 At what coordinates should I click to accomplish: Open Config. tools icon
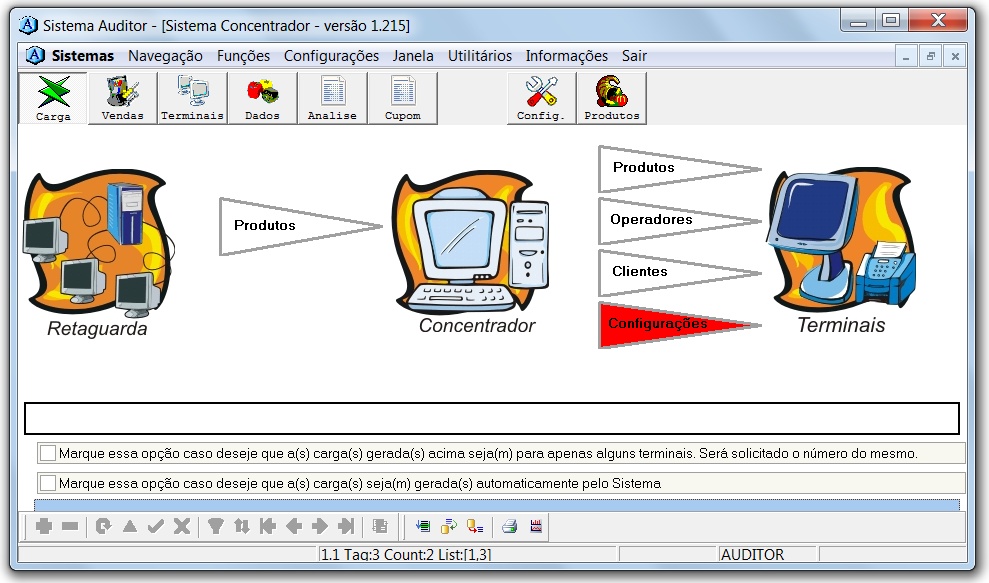pos(541,98)
